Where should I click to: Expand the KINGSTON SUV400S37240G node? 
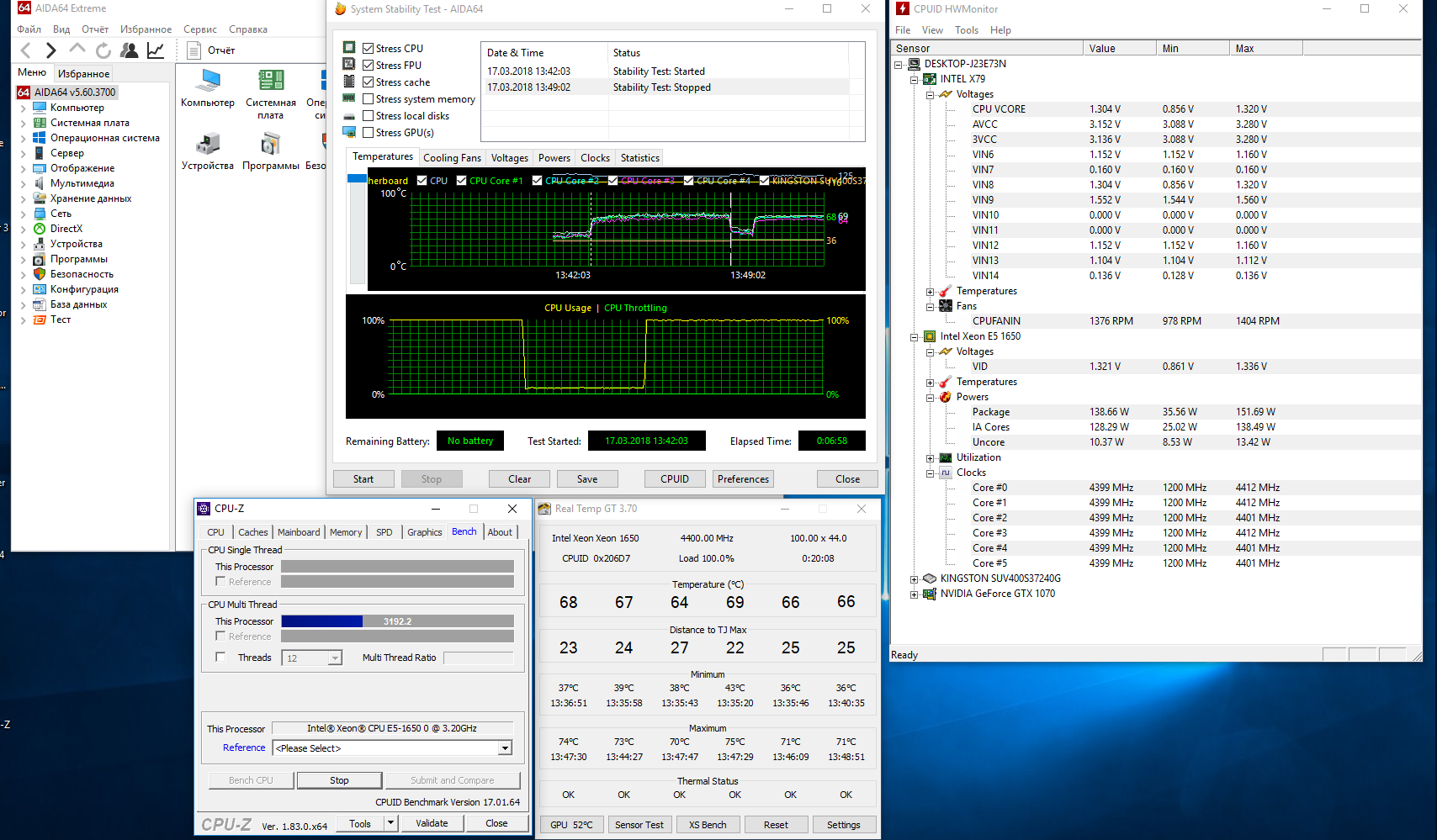pos(915,578)
